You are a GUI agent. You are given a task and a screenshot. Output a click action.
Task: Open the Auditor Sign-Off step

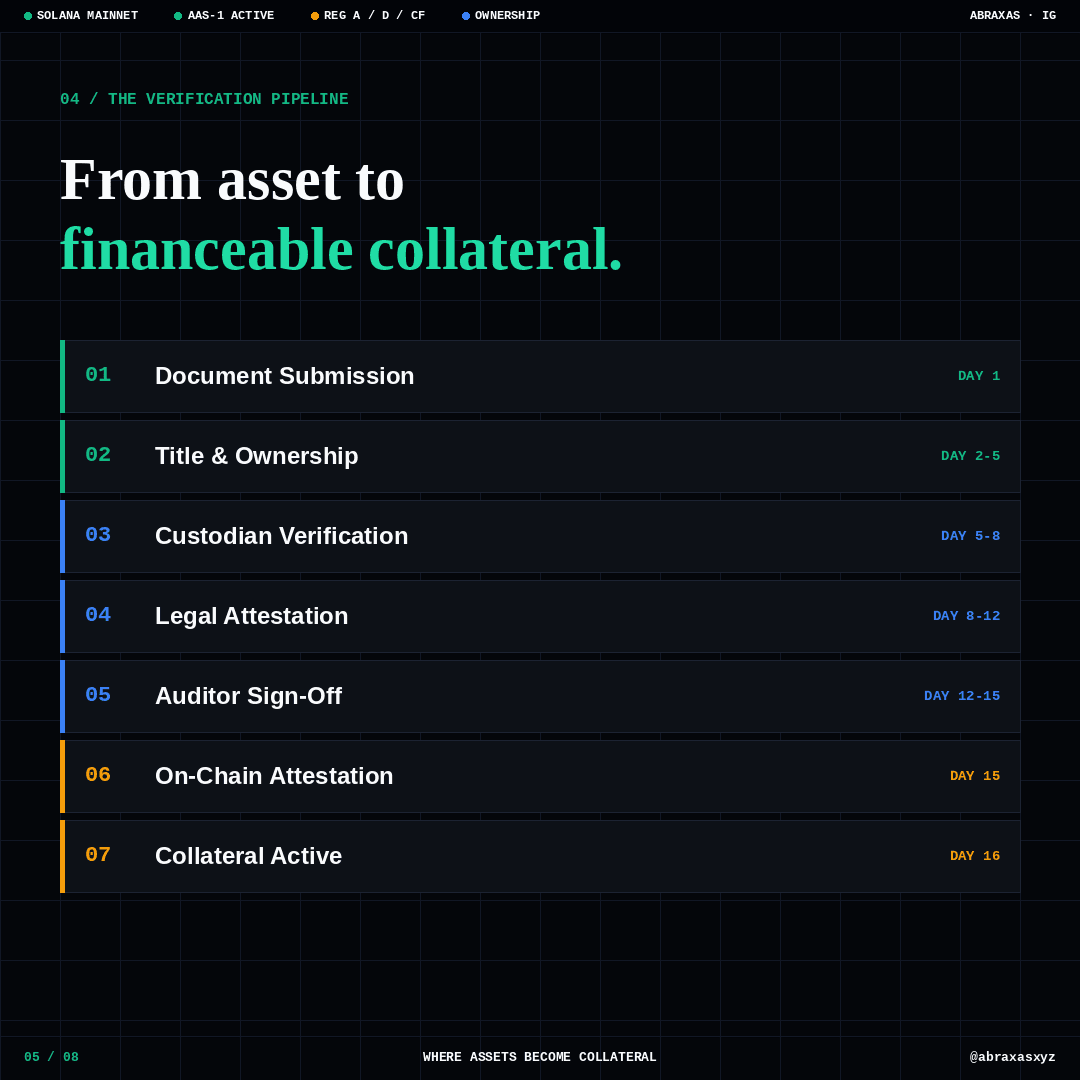click(x=540, y=696)
